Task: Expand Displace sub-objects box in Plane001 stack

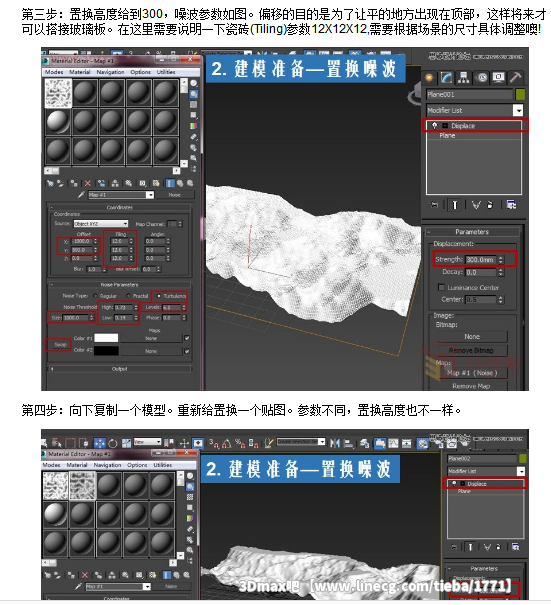Action: tap(445, 126)
